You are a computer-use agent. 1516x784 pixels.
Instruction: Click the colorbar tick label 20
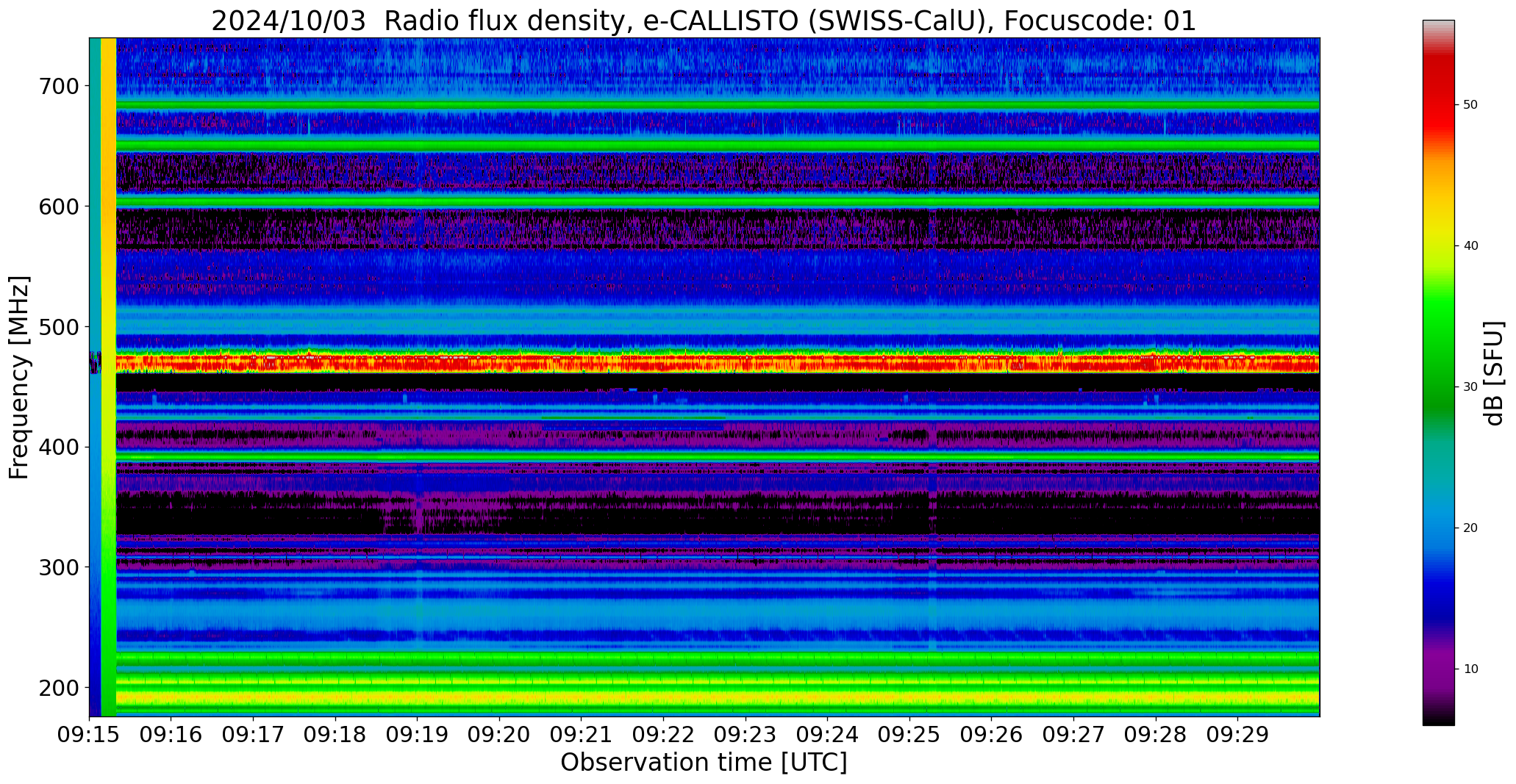(1470, 528)
